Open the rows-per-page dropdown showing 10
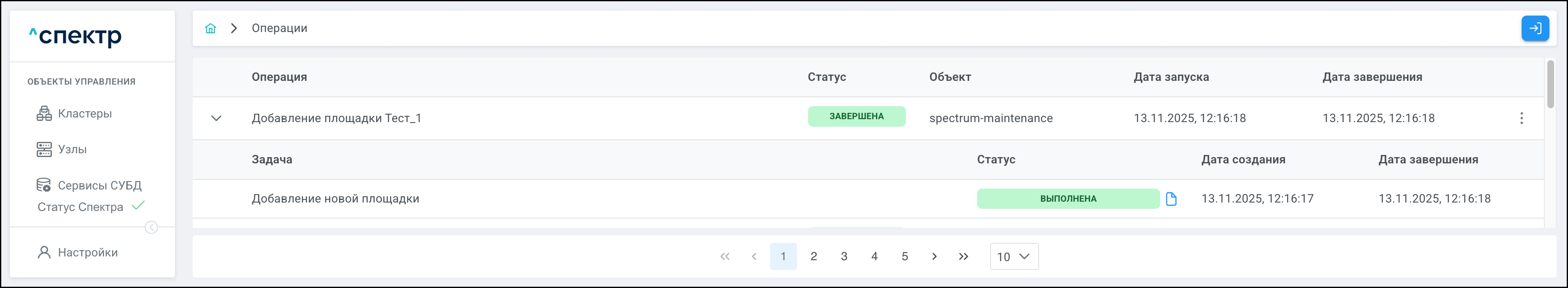Viewport: 1568px width, 288px height. (x=1014, y=256)
